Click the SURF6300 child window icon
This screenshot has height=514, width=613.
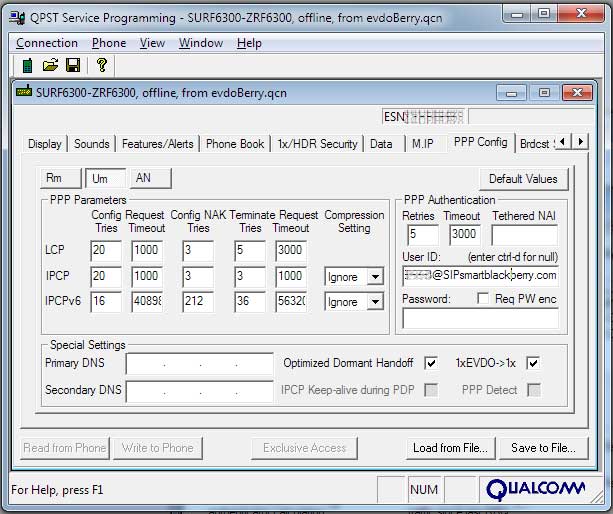24,91
